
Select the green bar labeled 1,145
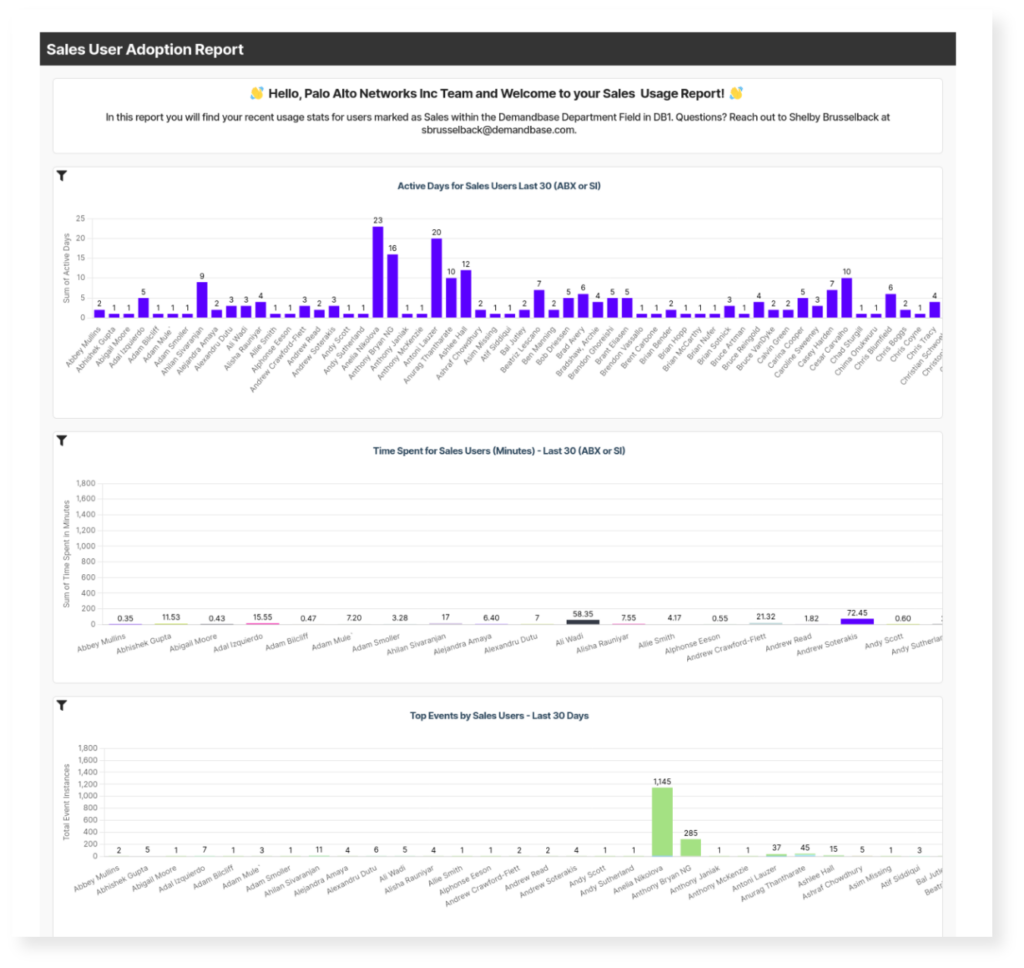coord(662,821)
